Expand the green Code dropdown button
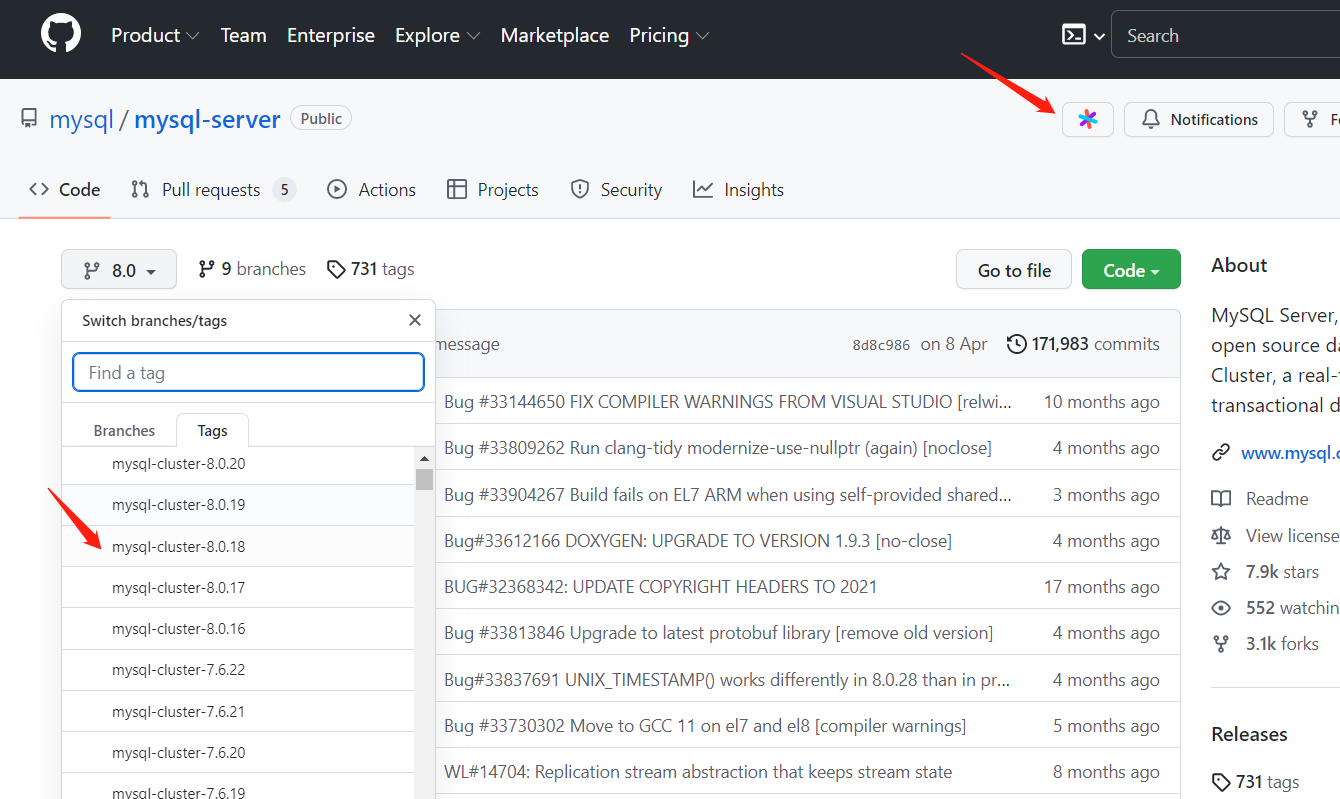The height and width of the screenshot is (799, 1340). coord(1131,270)
